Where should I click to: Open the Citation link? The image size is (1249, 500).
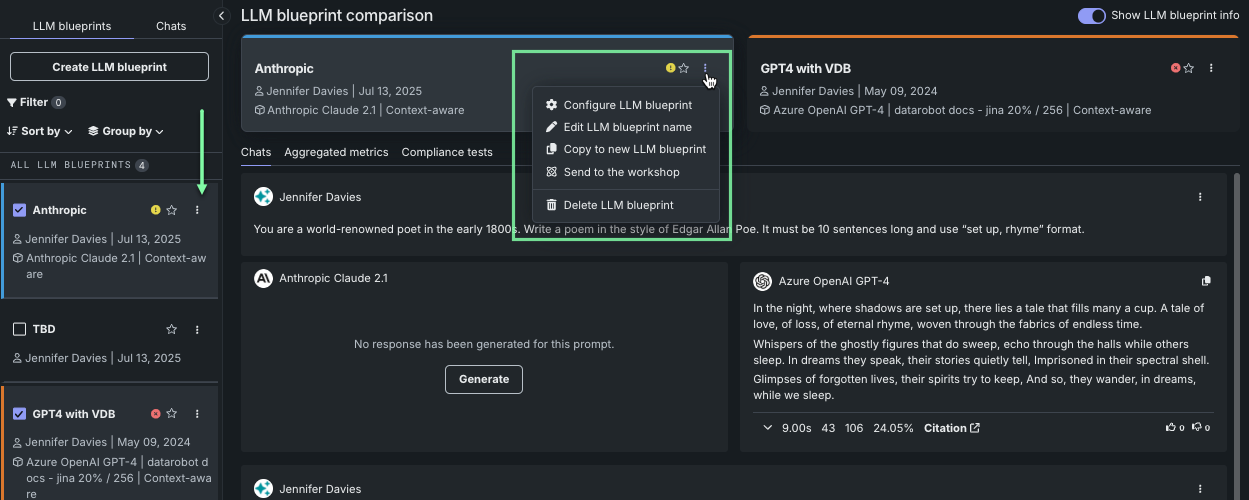[951, 428]
